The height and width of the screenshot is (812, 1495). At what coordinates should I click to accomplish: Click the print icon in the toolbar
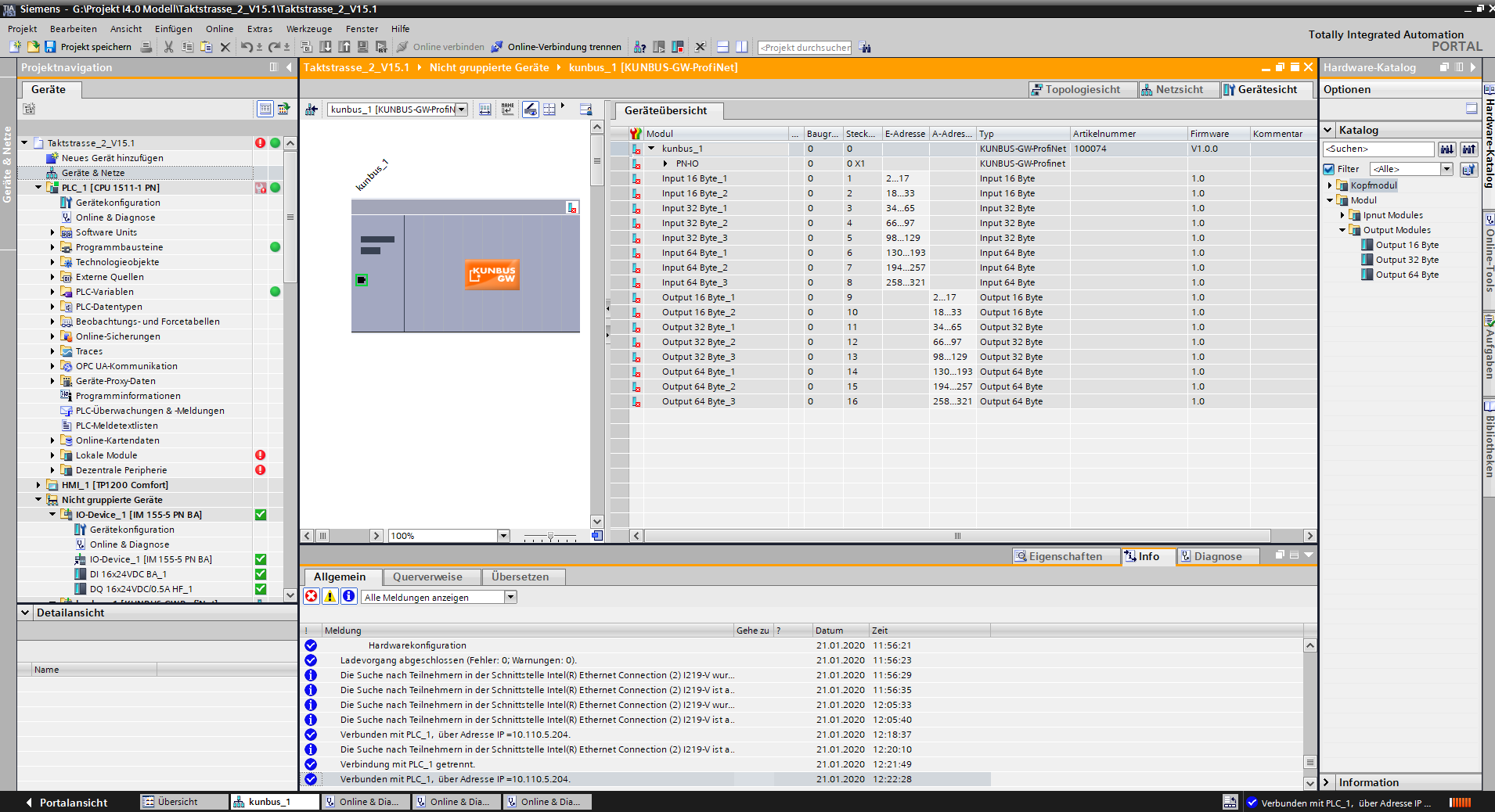[x=146, y=47]
